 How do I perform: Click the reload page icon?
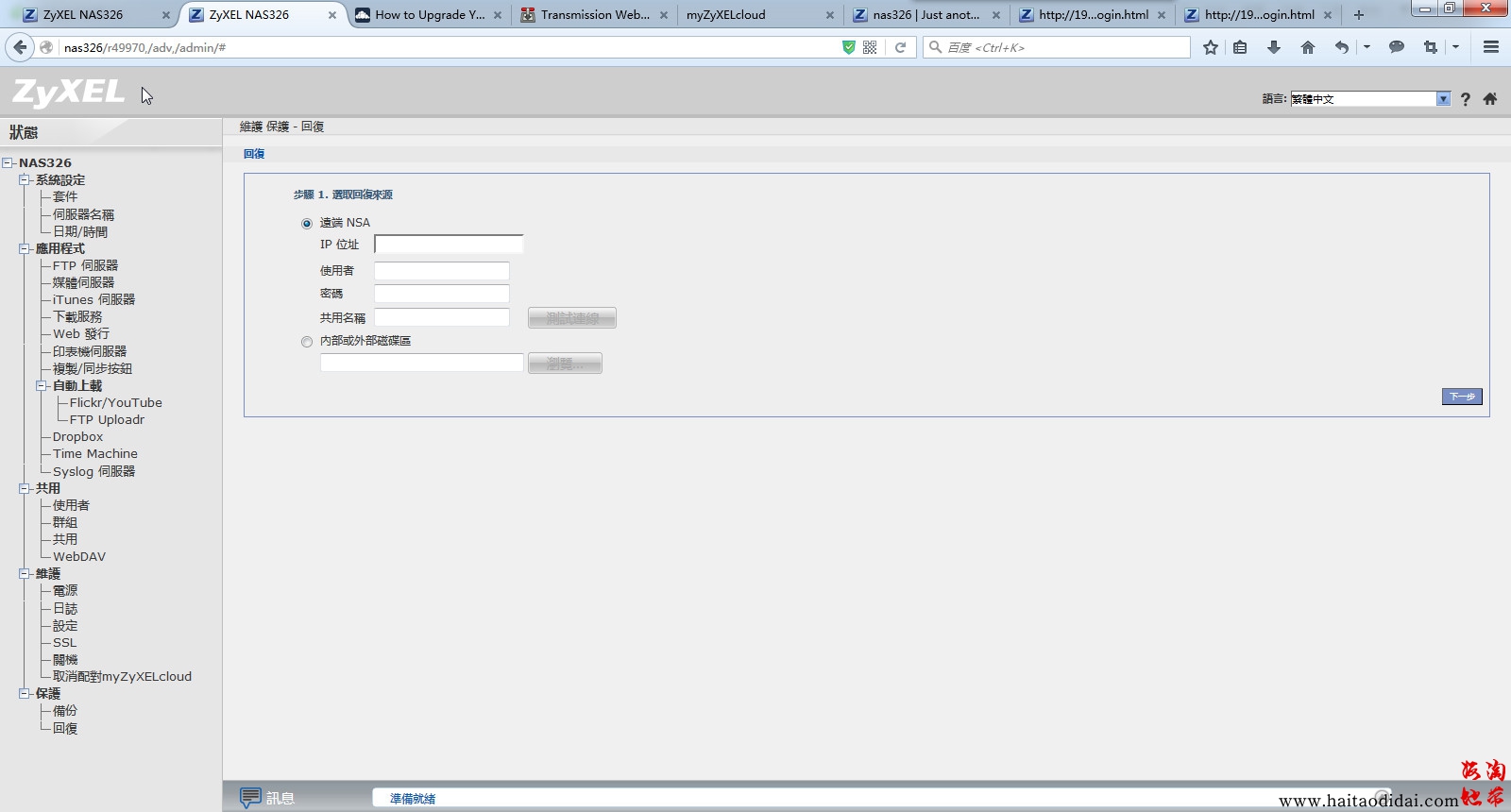coord(901,47)
